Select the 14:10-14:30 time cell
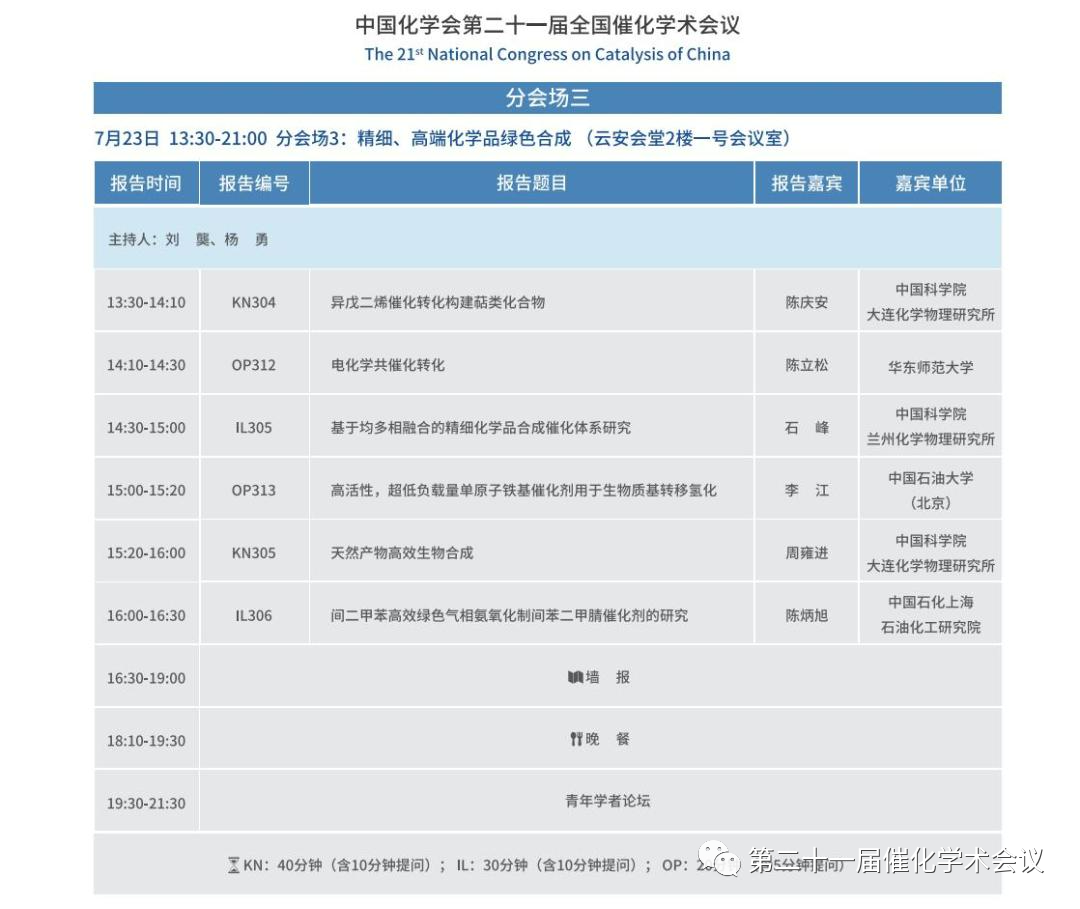This screenshot has width=1080, height=909. 146,365
